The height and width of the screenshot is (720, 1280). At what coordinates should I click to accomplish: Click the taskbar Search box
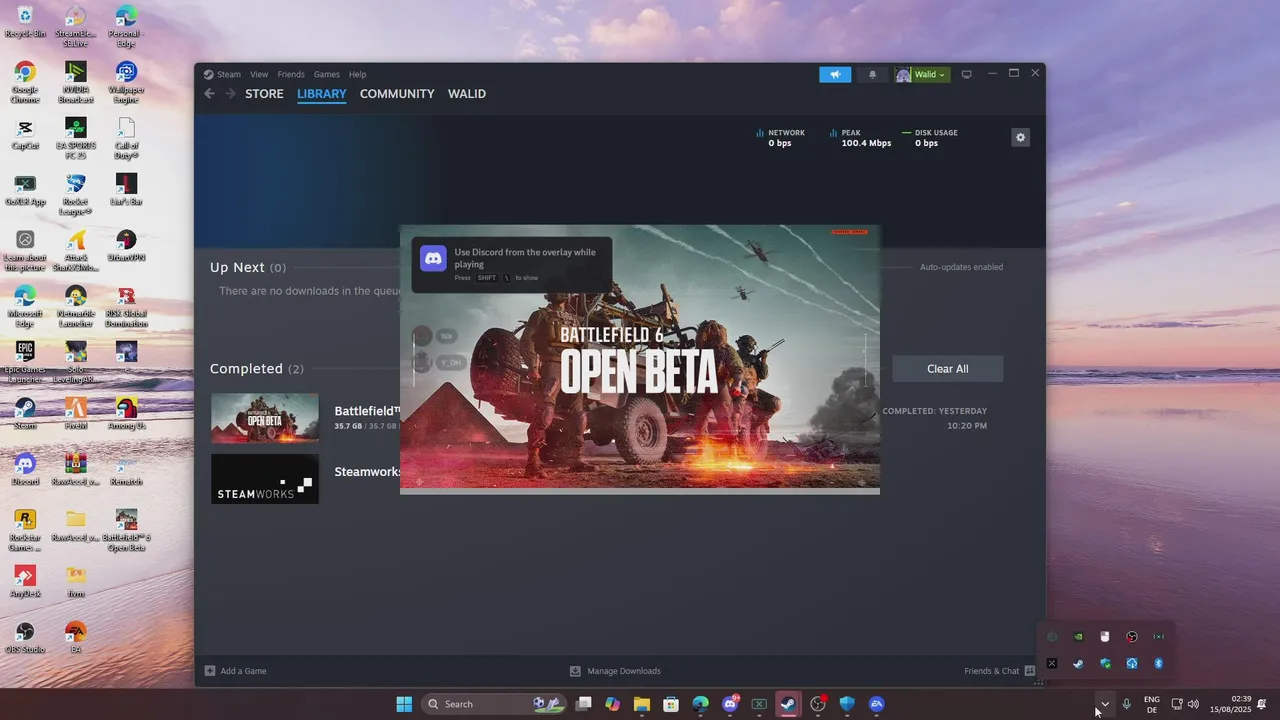(492, 704)
